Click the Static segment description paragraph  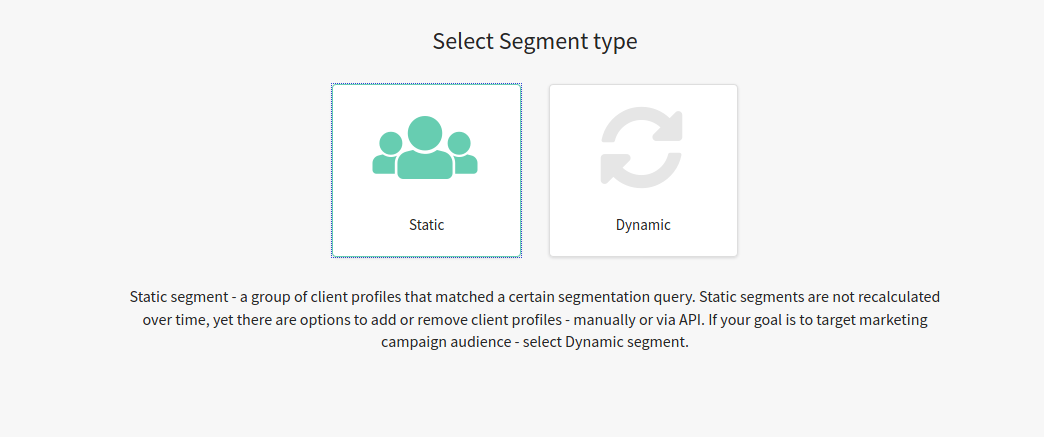coord(535,320)
